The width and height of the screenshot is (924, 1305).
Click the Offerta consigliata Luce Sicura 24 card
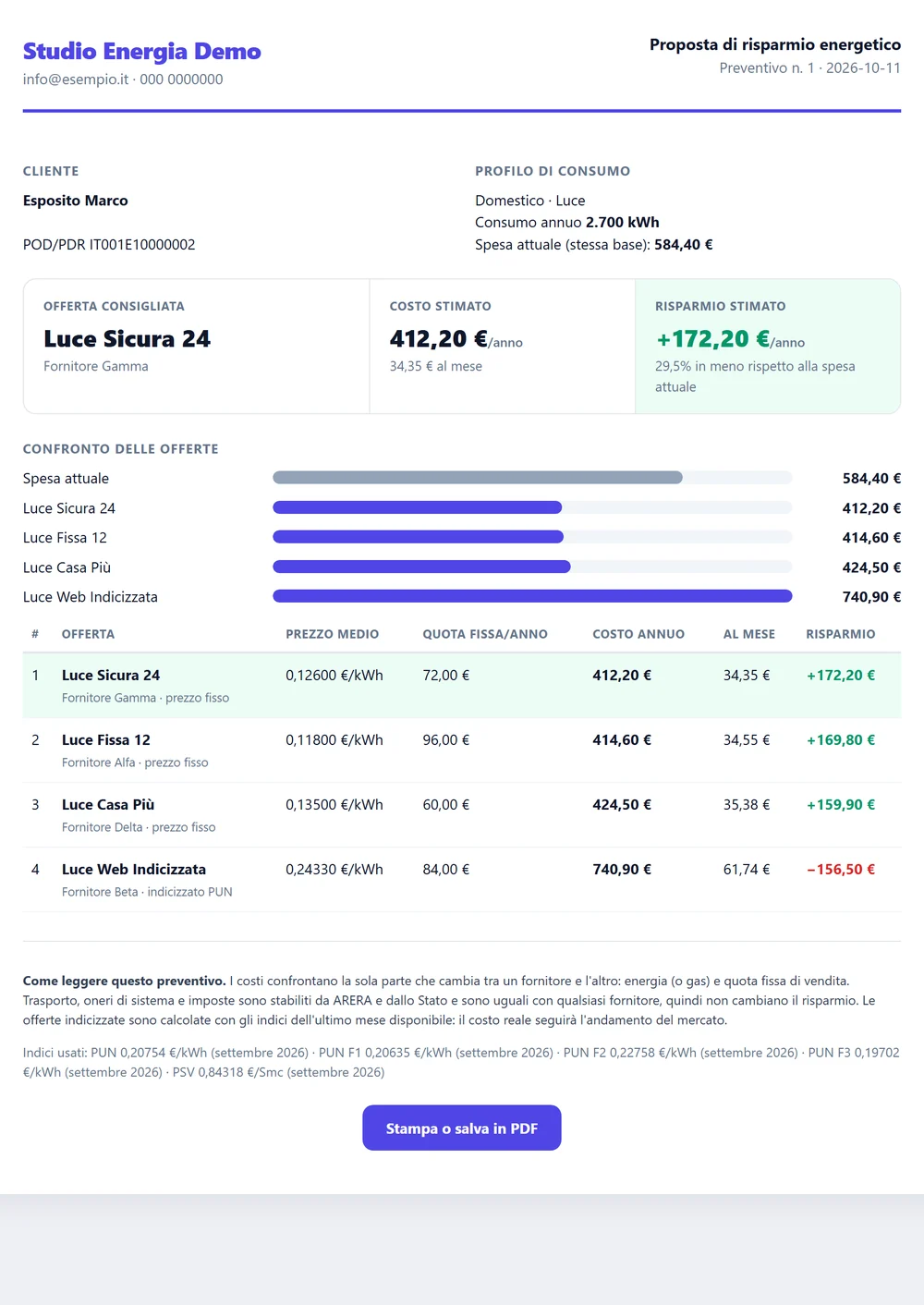point(197,347)
